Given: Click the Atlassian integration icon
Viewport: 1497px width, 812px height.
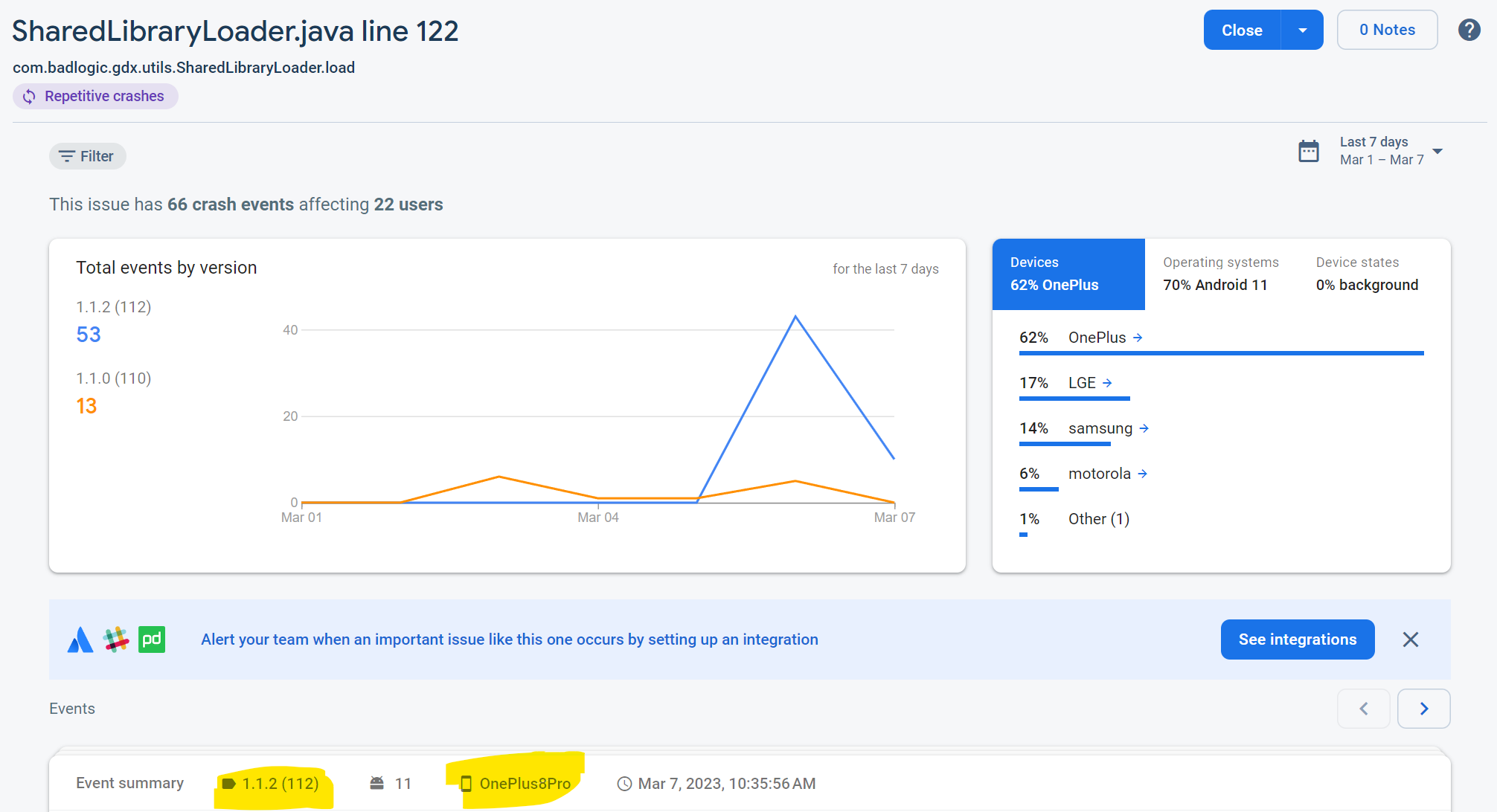Looking at the screenshot, I should 80,639.
